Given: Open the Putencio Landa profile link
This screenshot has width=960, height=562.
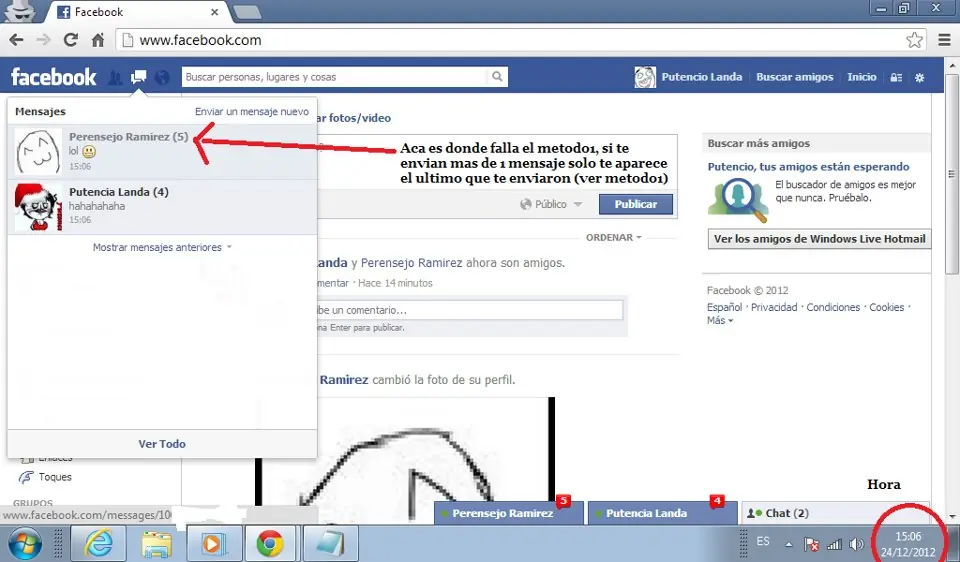Looking at the screenshot, I should pyautogui.click(x=702, y=77).
